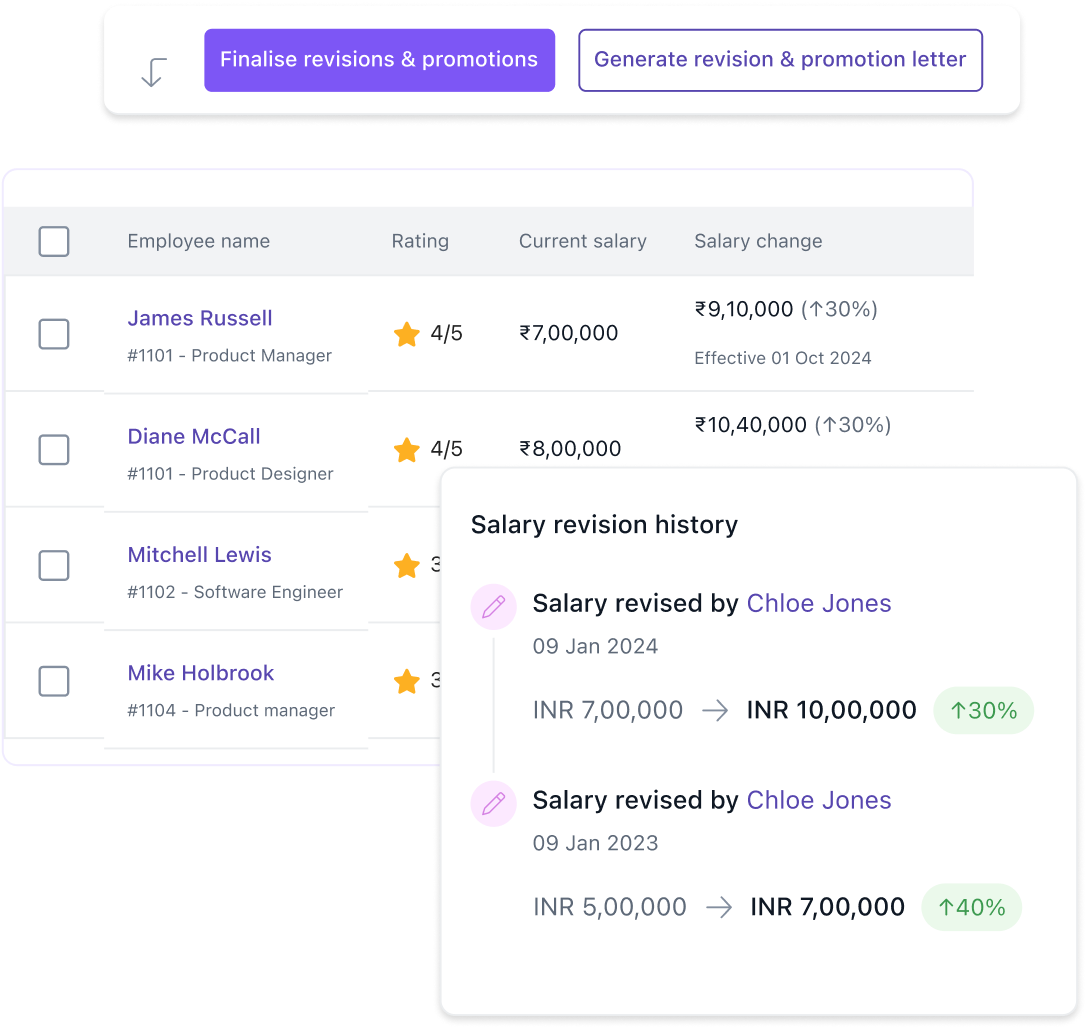Click the Finalise revisions & promotions button
Viewport: 1085px width, 1027px height.
pos(379,60)
